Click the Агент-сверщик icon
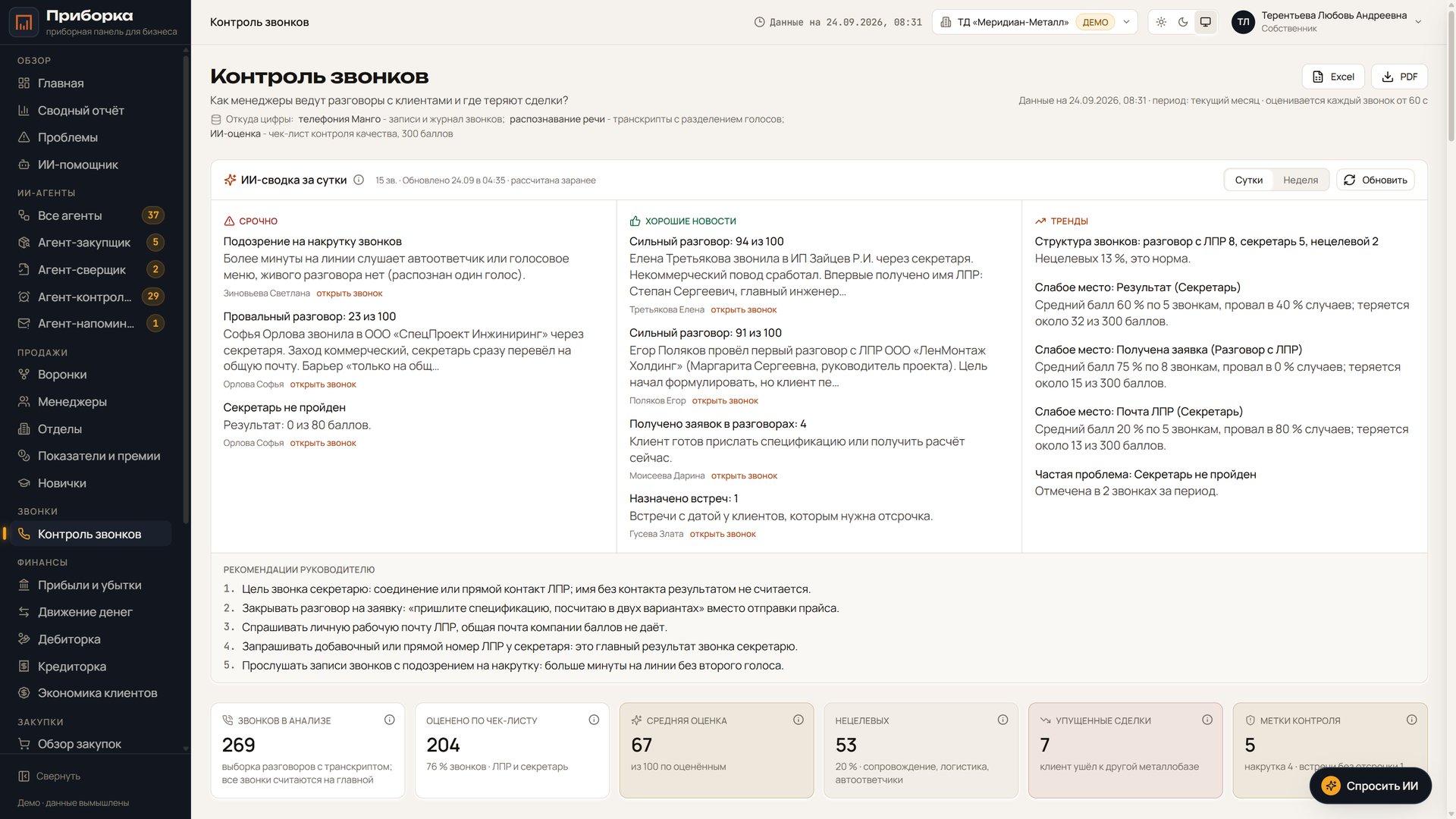The image size is (1456, 819). 24,270
